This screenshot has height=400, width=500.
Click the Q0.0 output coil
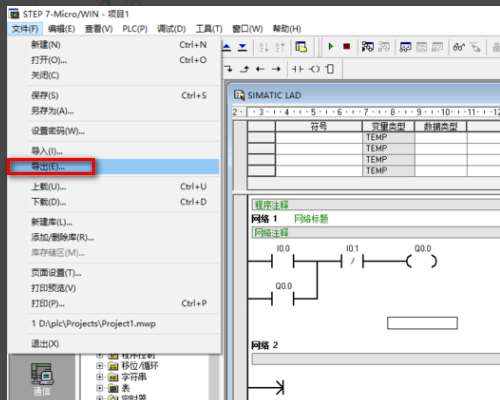coord(422,261)
